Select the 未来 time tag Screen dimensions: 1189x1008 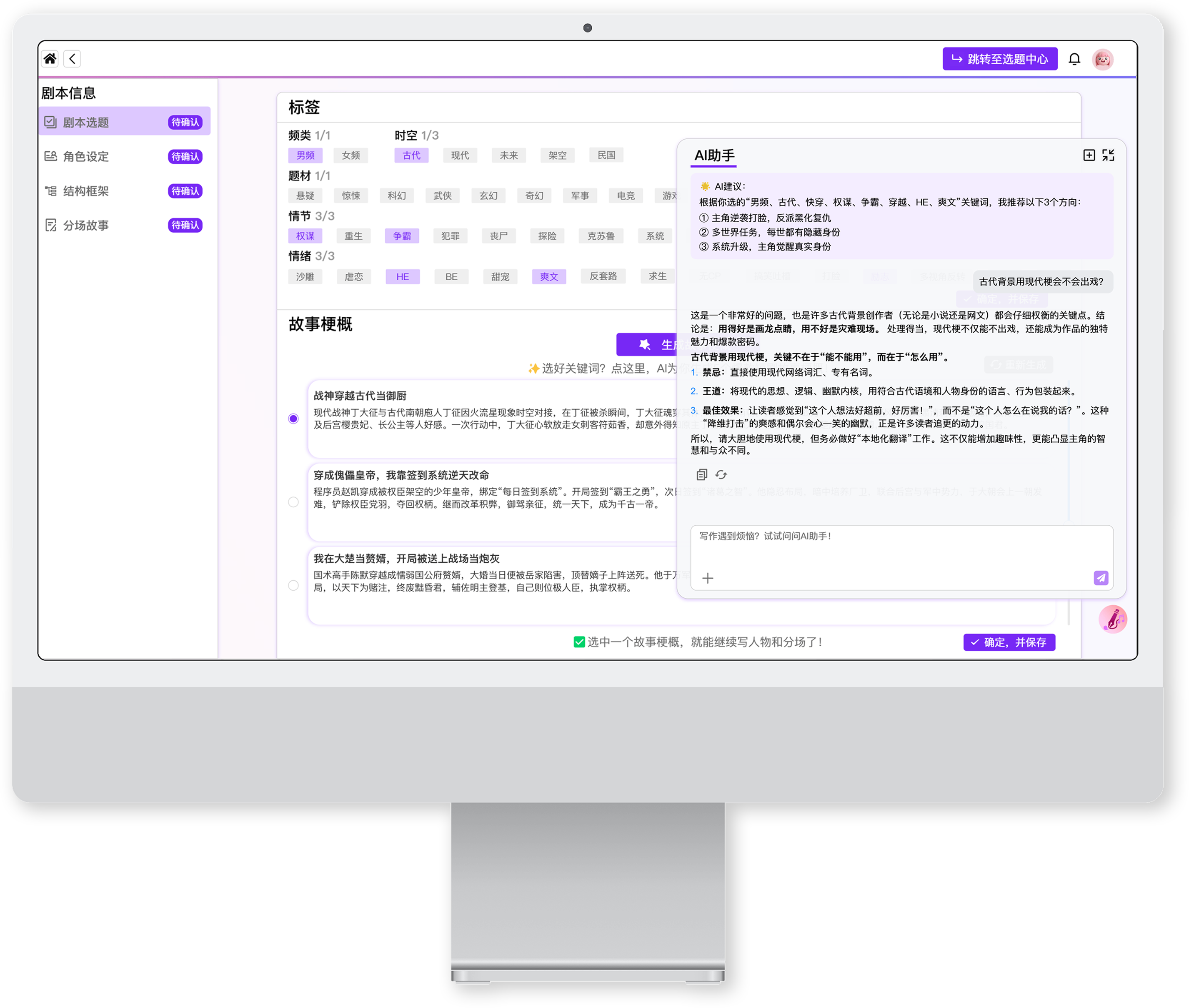pyautogui.click(x=508, y=155)
